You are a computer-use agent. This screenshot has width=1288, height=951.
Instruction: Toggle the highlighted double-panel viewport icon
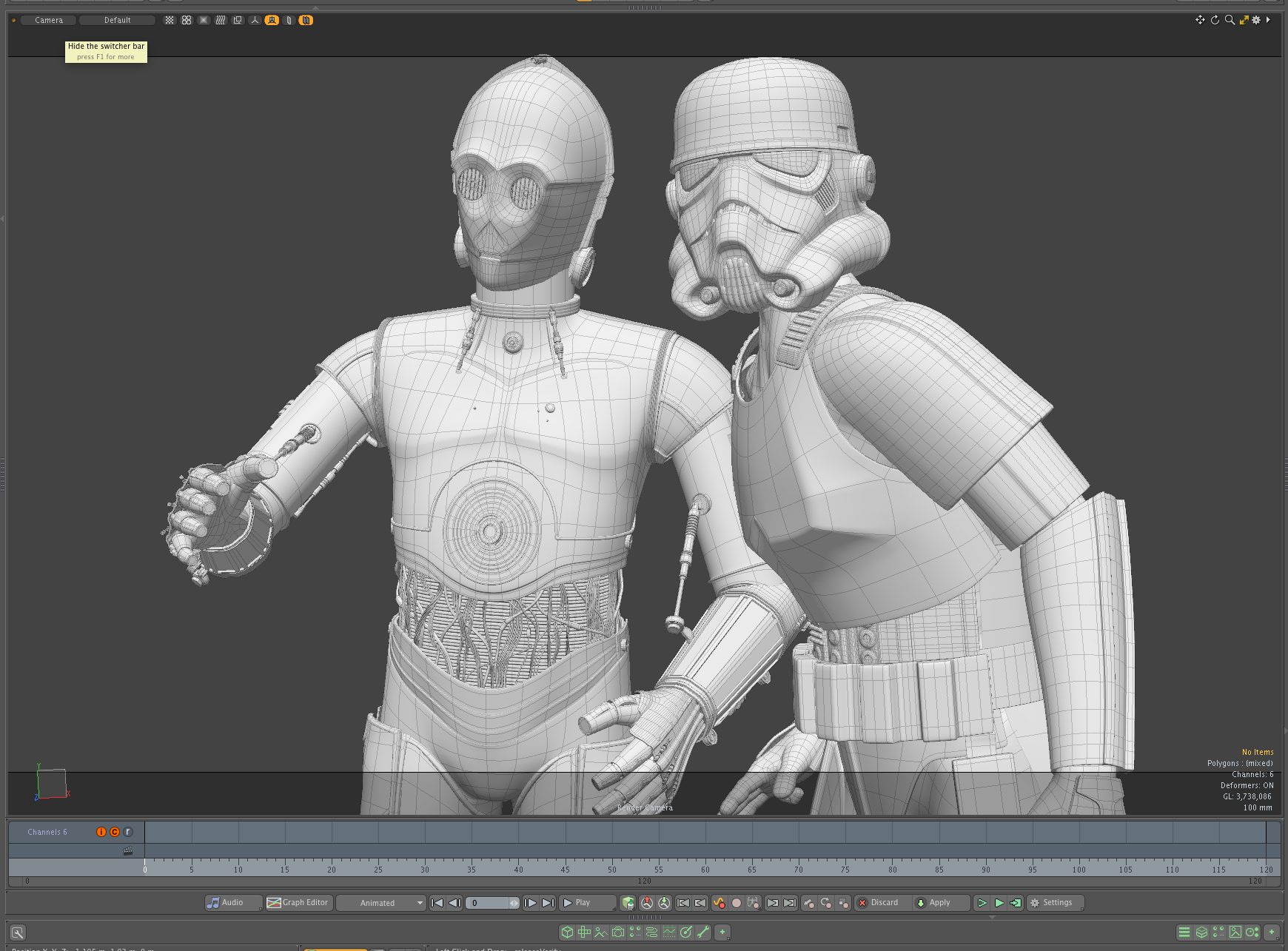click(x=306, y=20)
